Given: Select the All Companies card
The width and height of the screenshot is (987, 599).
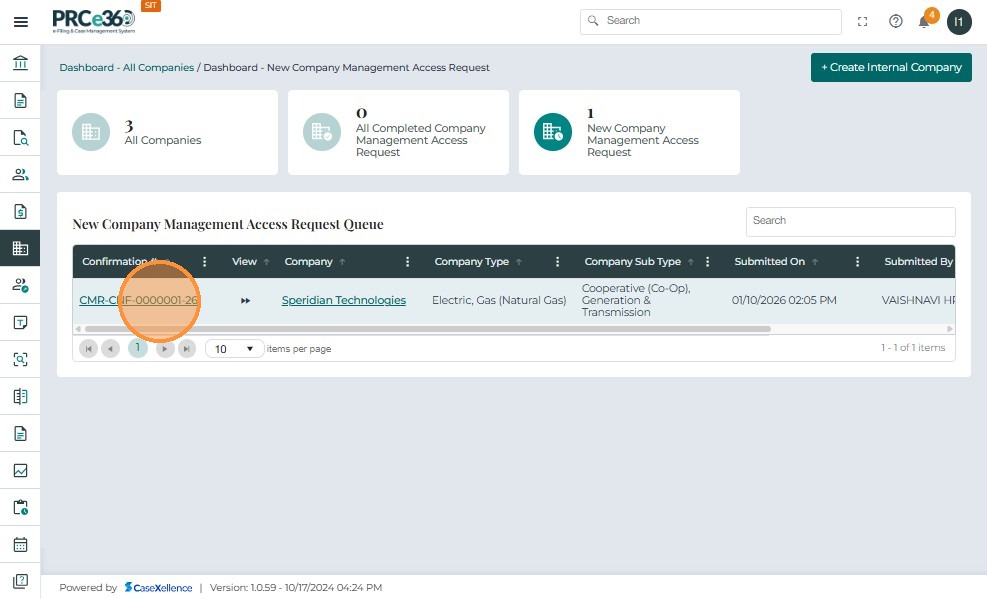Looking at the screenshot, I should point(167,133).
